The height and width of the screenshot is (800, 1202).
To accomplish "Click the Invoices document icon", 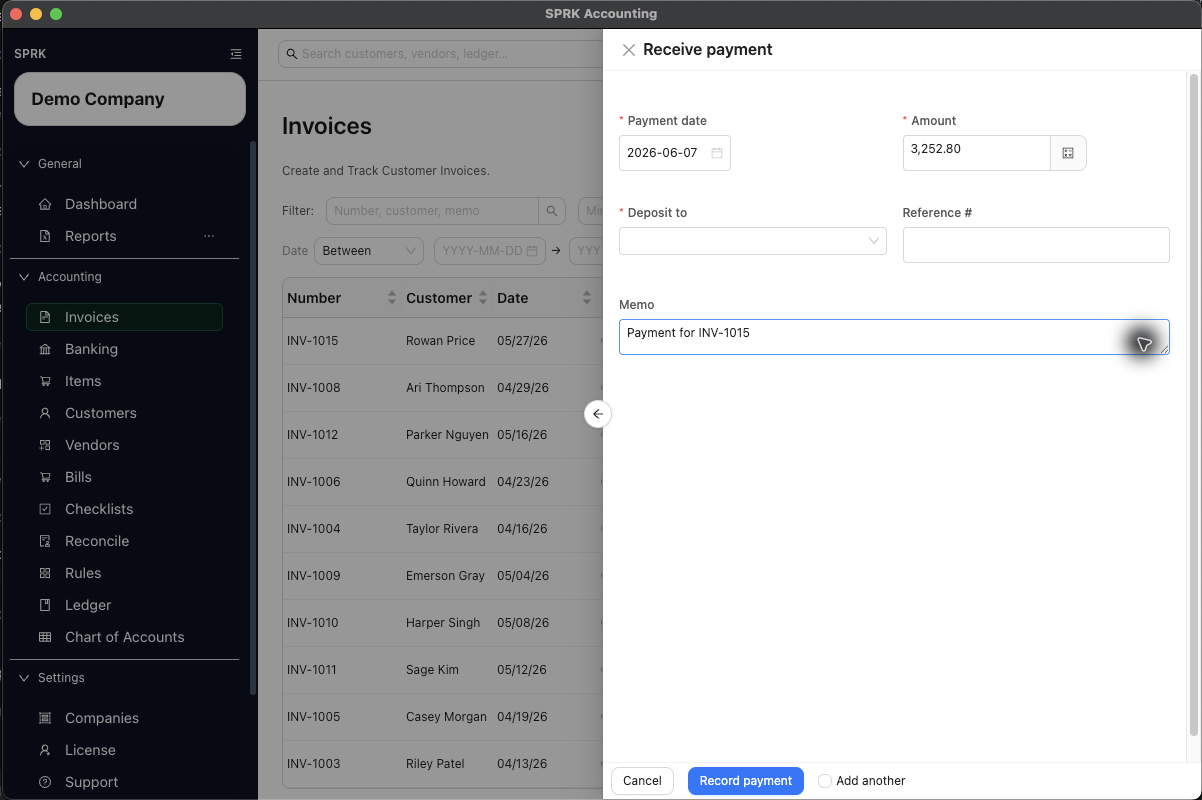I will [45, 317].
